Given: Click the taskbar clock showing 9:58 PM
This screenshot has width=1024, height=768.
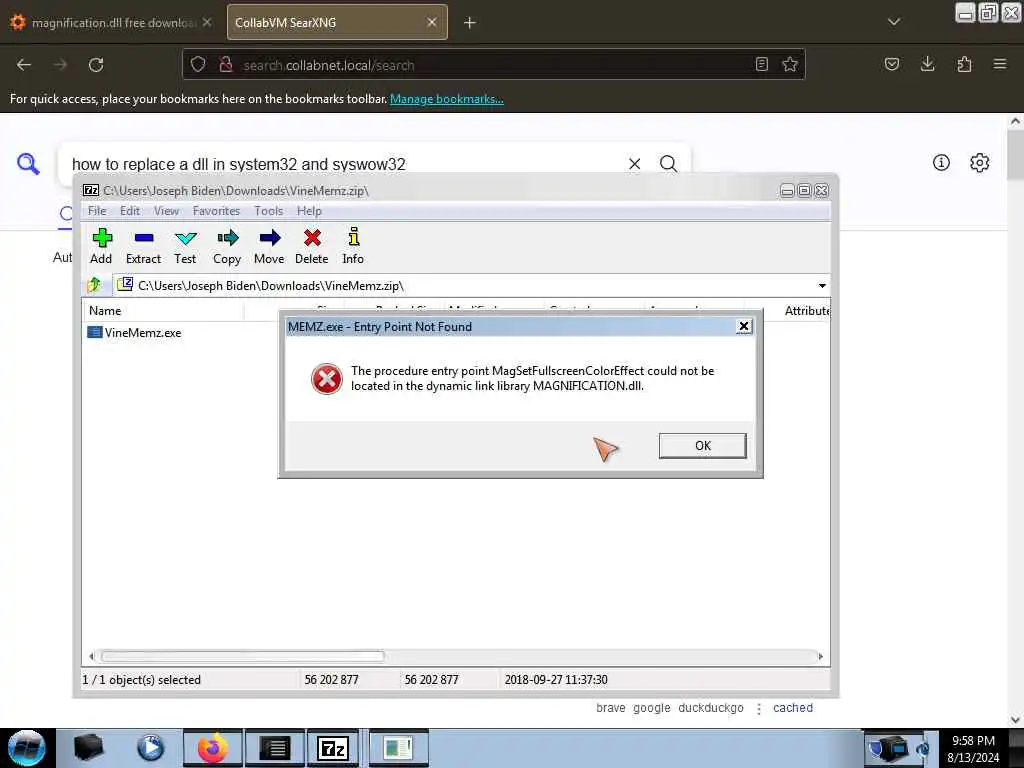Looking at the screenshot, I should (973, 748).
